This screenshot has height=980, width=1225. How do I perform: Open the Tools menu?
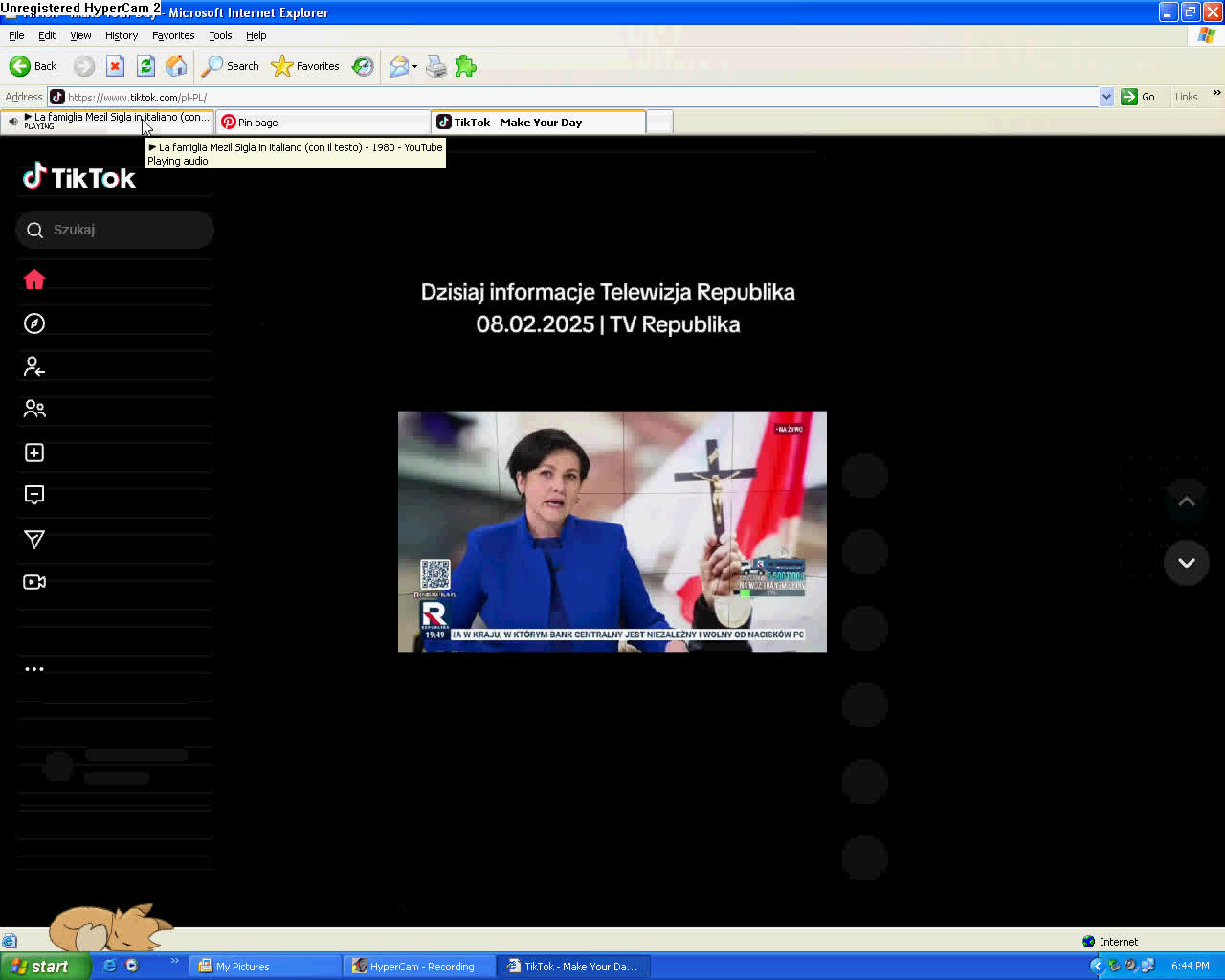click(x=220, y=35)
